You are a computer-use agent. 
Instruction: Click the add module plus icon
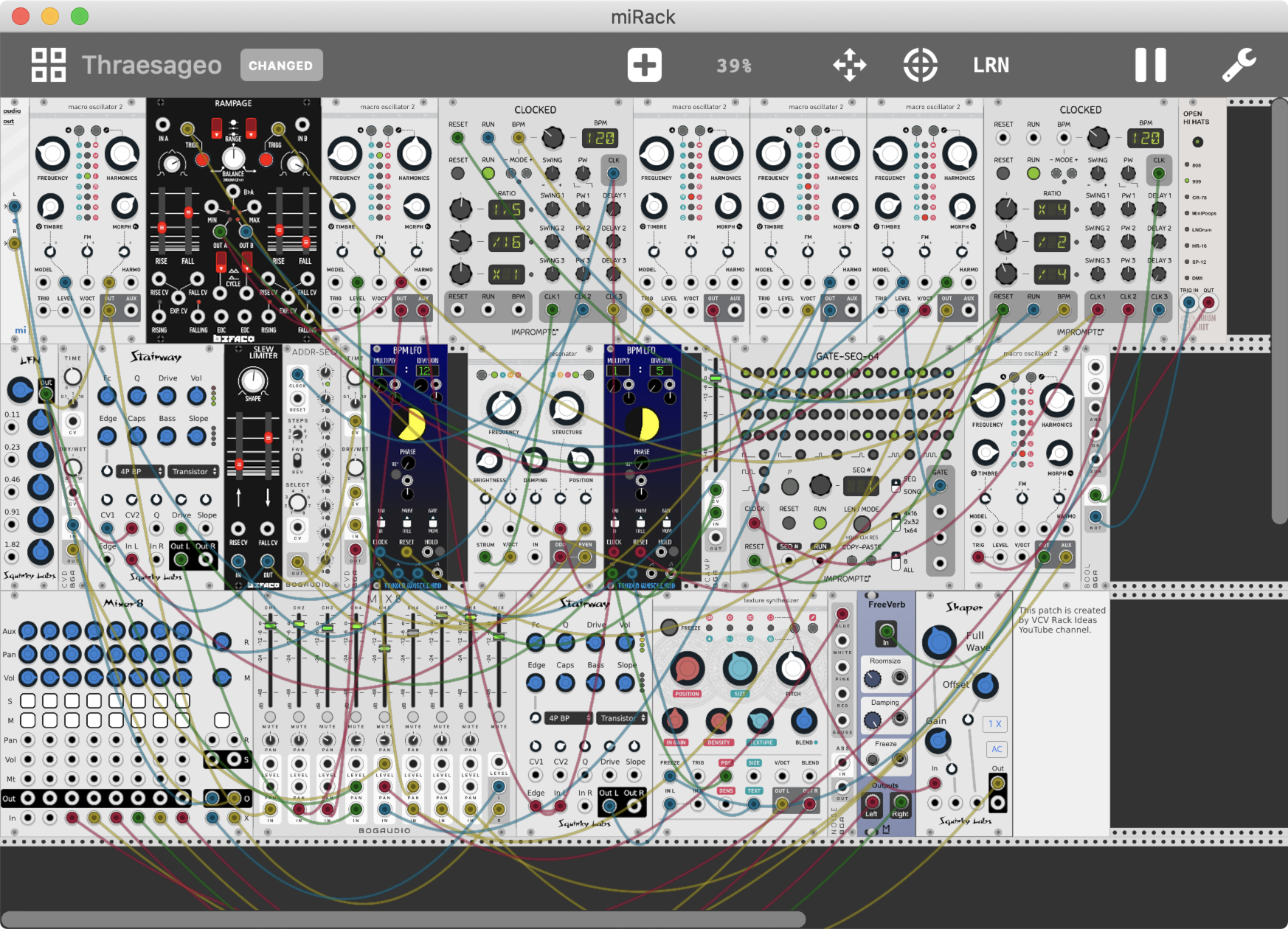tap(644, 65)
